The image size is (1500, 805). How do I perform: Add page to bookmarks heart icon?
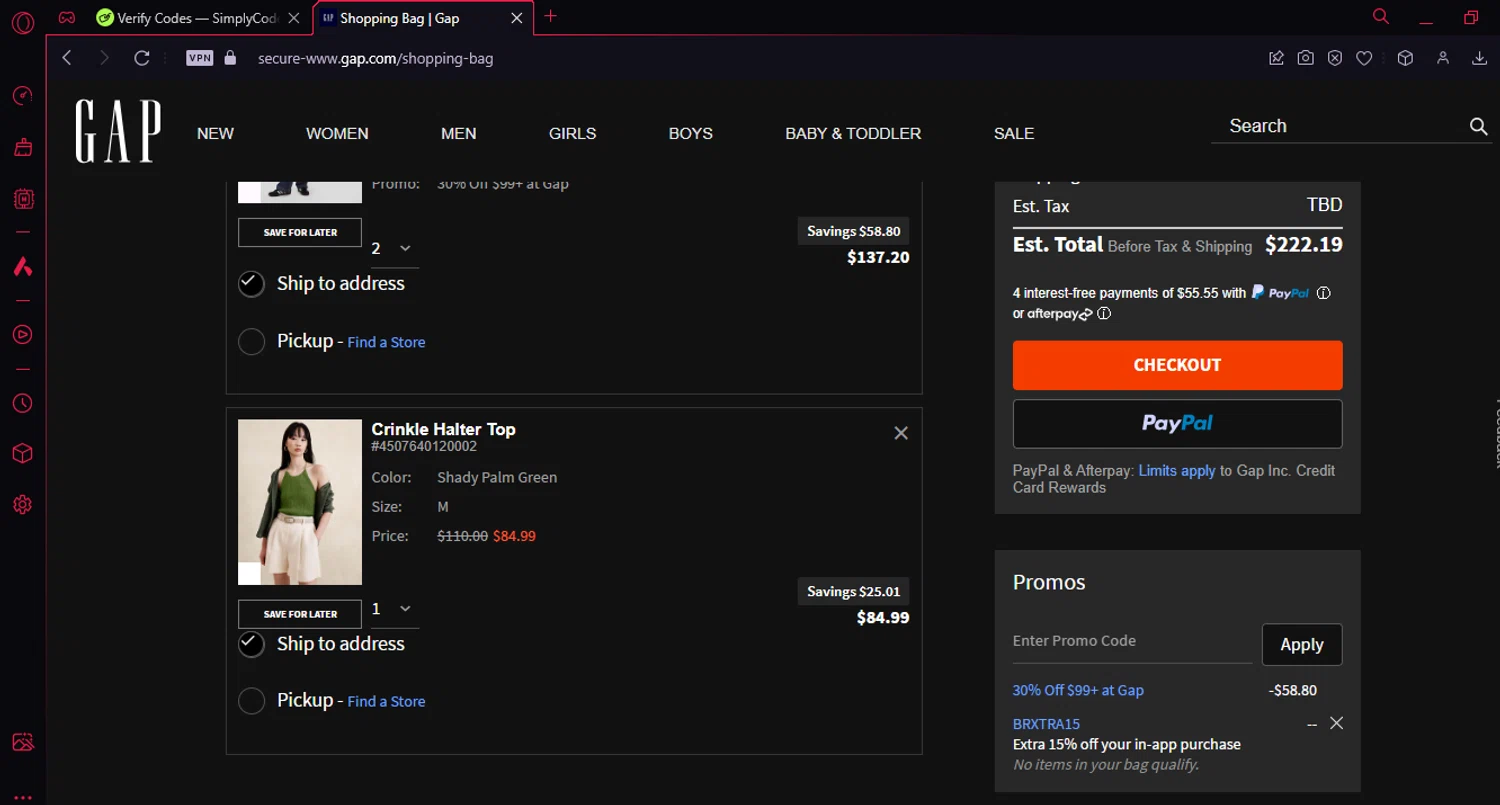tap(1364, 58)
